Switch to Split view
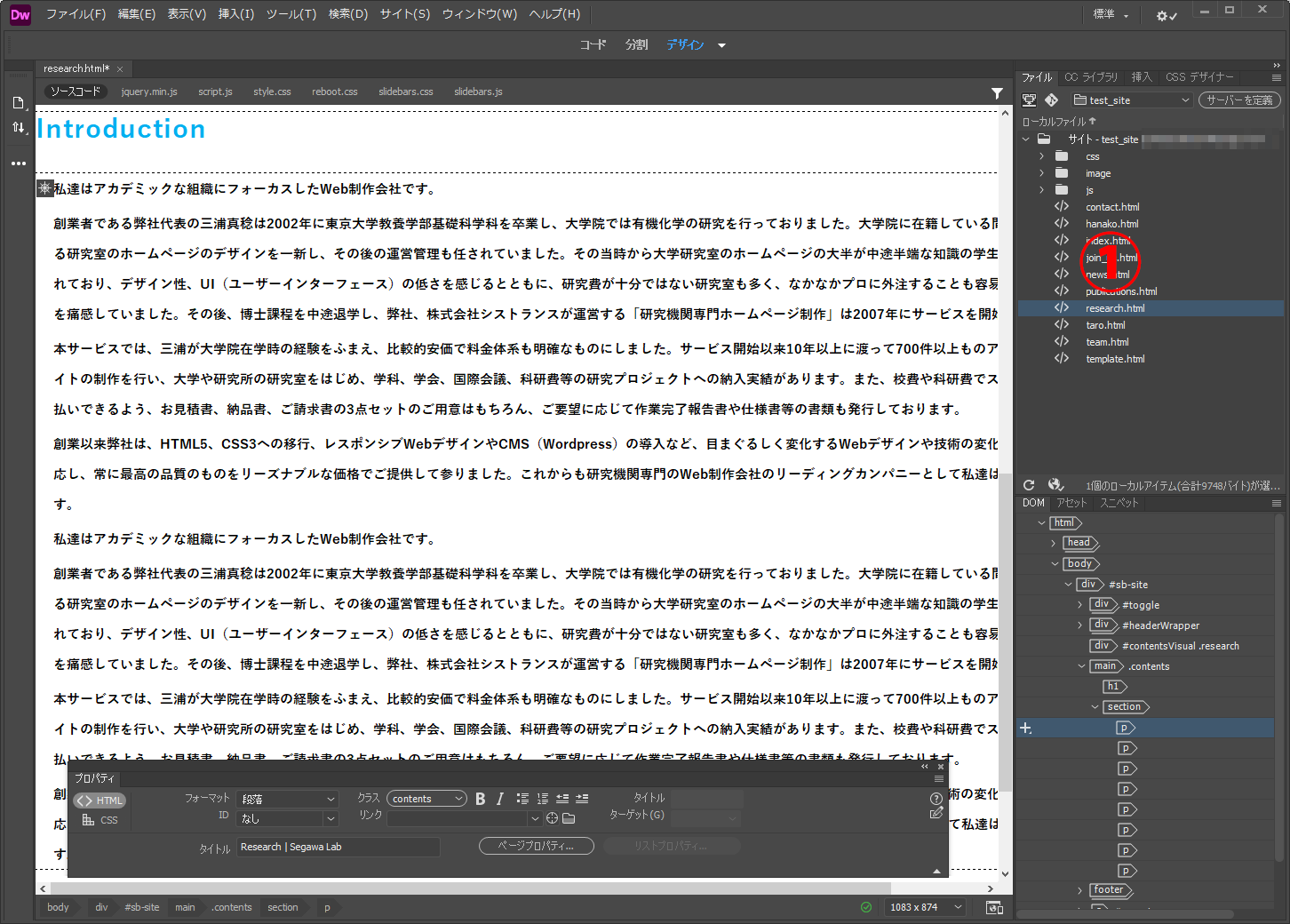The height and width of the screenshot is (924, 1290). coord(636,44)
